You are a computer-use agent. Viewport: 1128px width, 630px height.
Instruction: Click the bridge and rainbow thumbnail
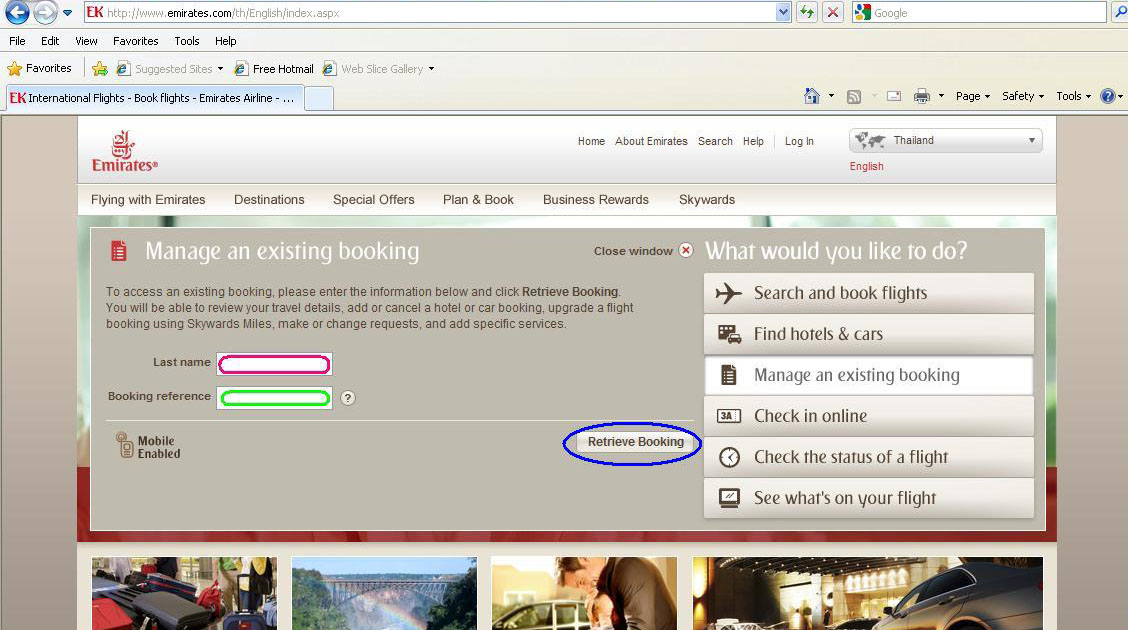[384, 593]
